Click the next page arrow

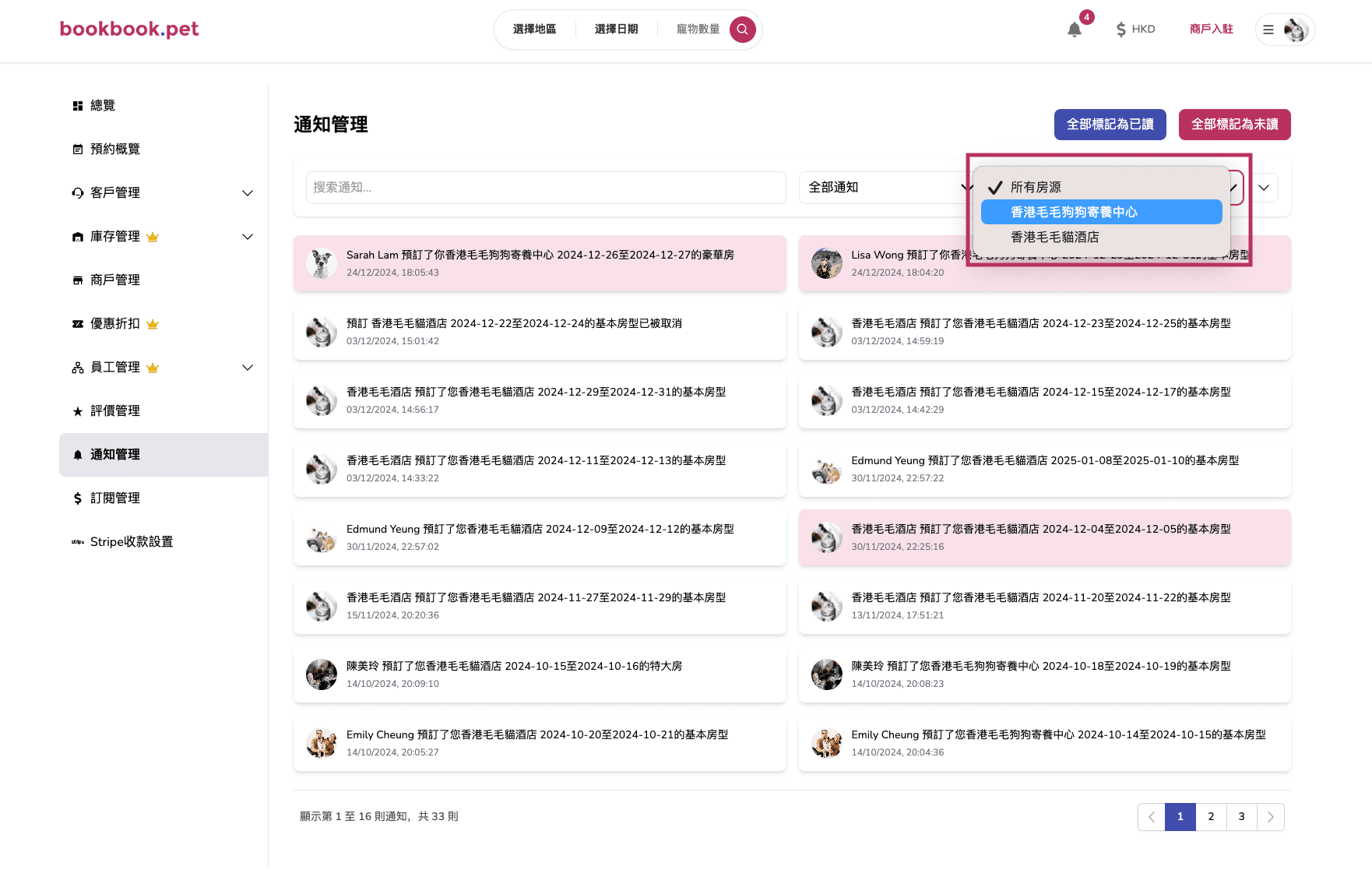coord(1271,817)
